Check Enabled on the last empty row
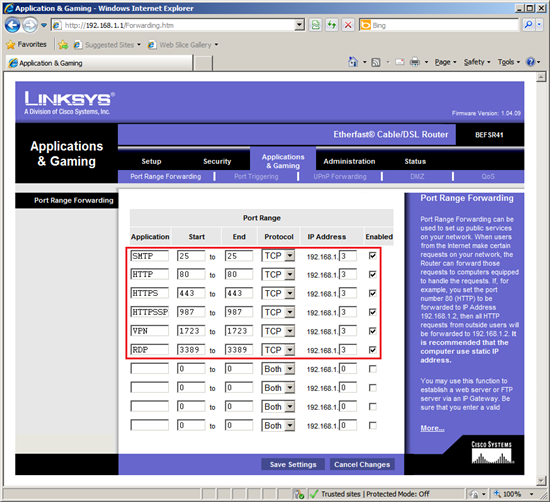This screenshot has width=550, height=502. [373, 426]
